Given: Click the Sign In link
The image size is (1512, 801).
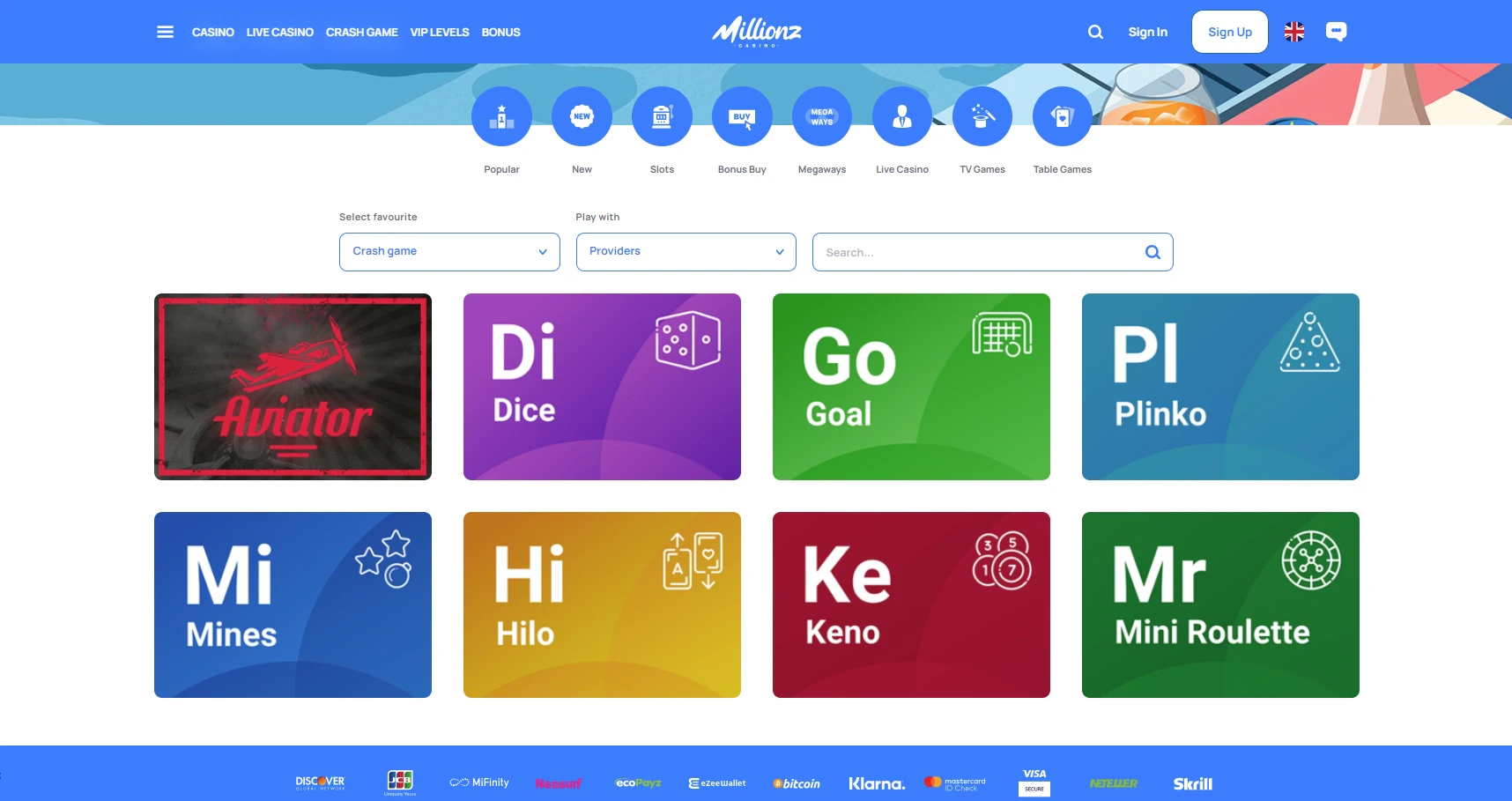Looking at the screenshot, I should tap(1147, 32).
